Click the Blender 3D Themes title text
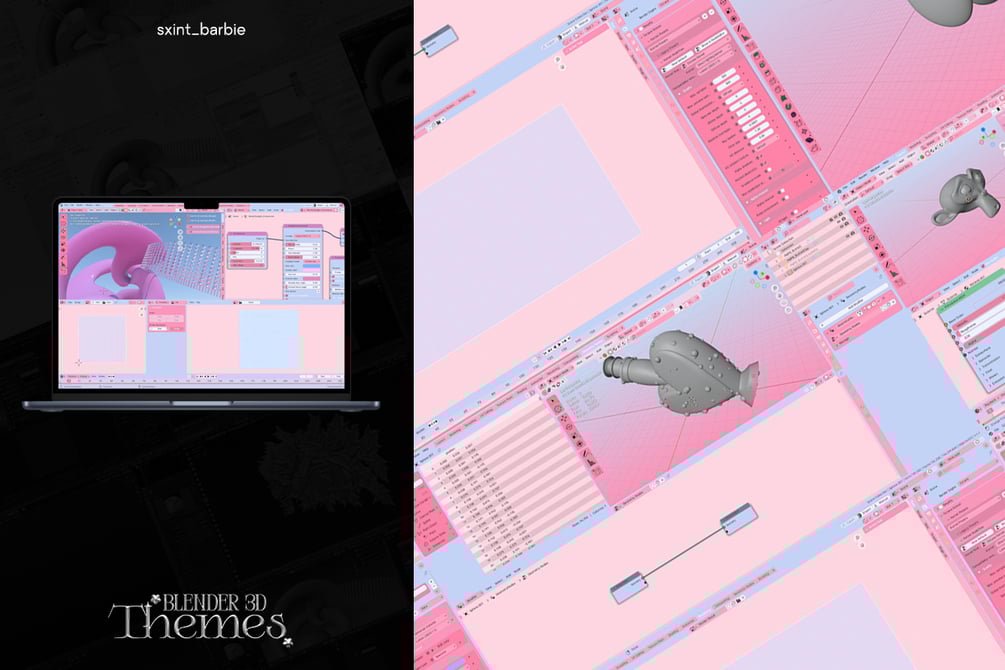This screenshot has height=670, width=1005. pos(200,619)
